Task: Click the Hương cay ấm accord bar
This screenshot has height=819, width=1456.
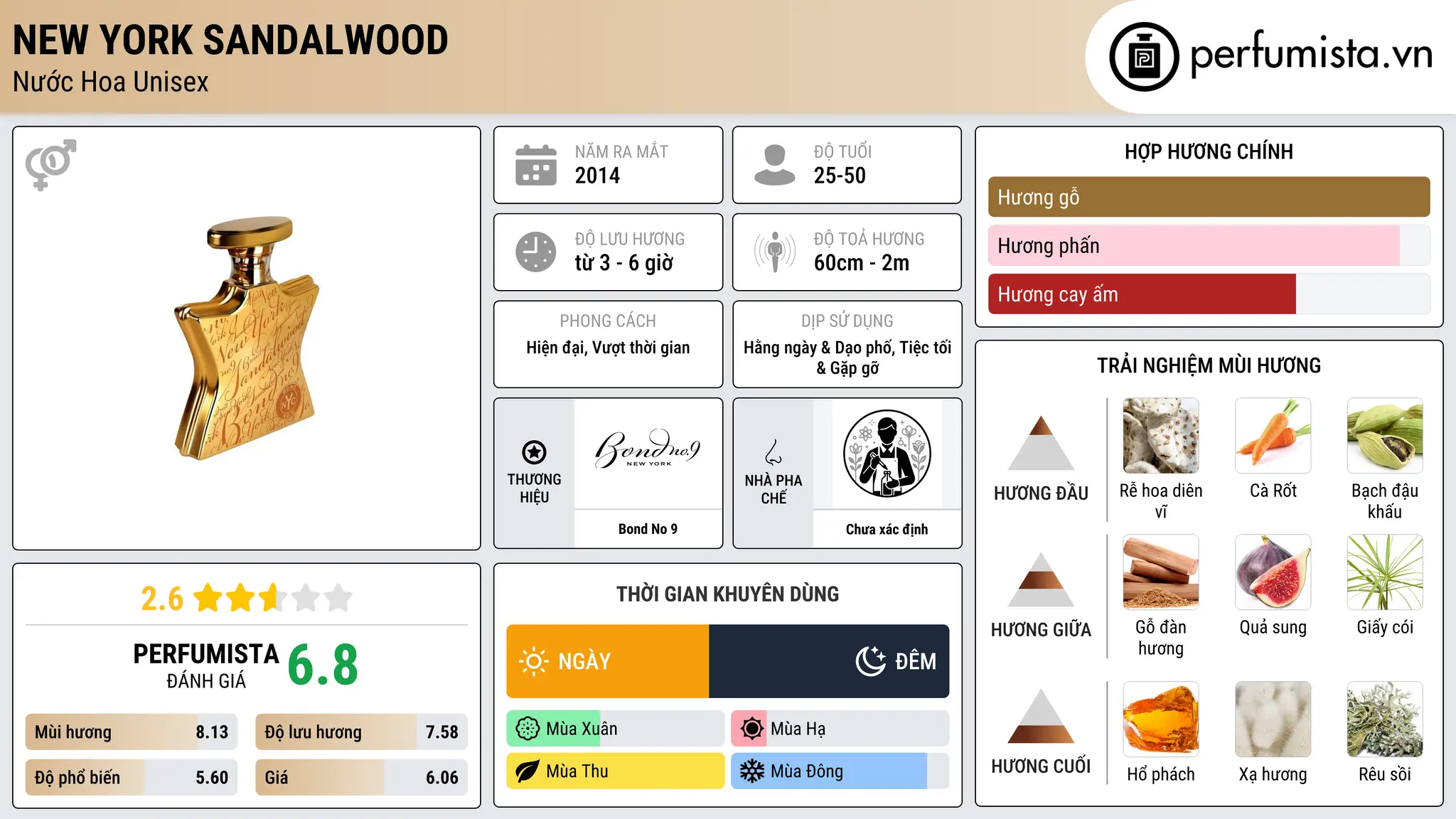Action: (1209, 294)
